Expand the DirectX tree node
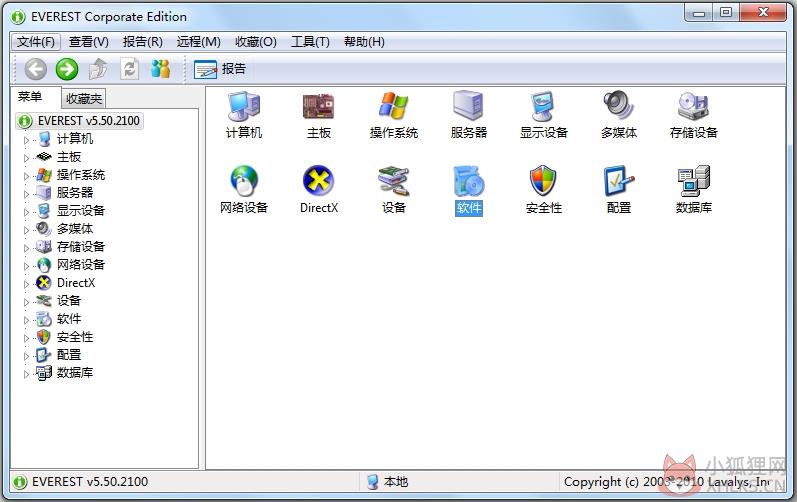 (x=26, y=284)
